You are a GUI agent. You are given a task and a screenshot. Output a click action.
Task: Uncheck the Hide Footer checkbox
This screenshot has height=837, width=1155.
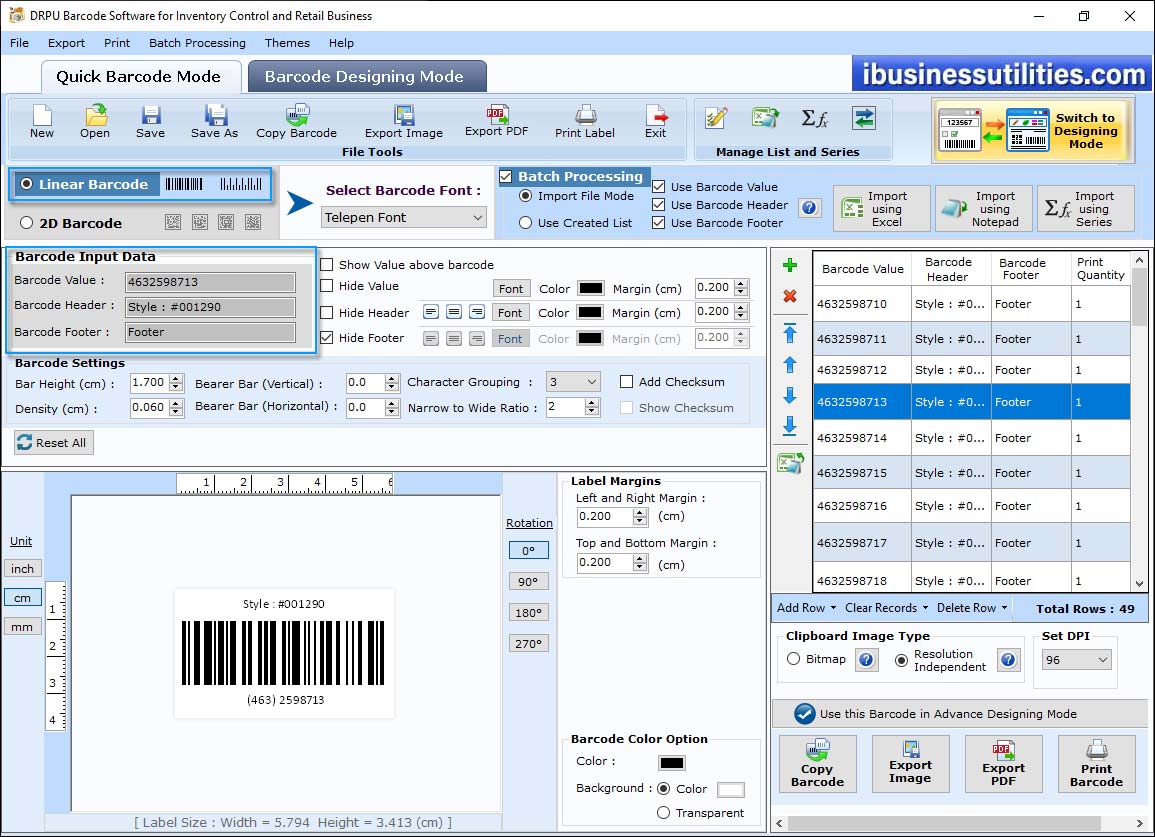tap(326, 337)
